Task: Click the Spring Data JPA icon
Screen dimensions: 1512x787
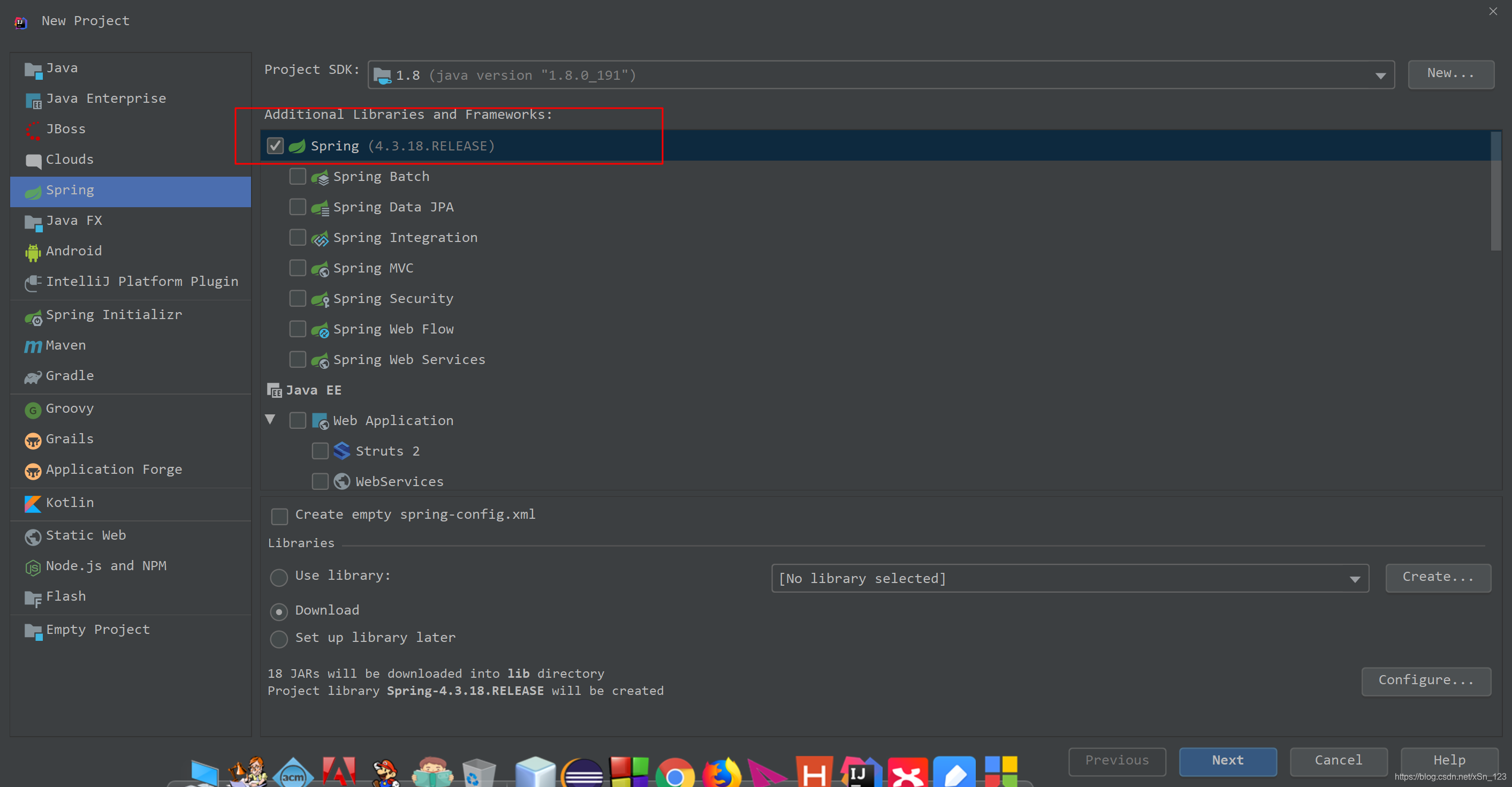Action: [x=320, y=208]
